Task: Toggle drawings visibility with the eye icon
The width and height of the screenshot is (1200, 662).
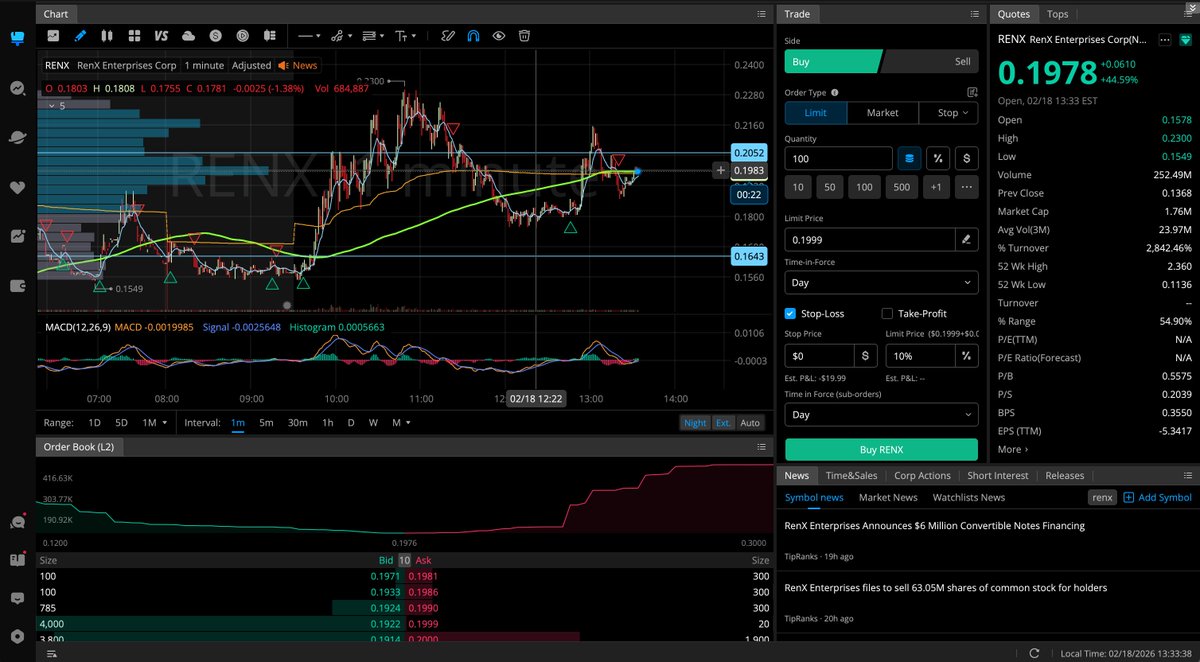Action: pos(499,36)
